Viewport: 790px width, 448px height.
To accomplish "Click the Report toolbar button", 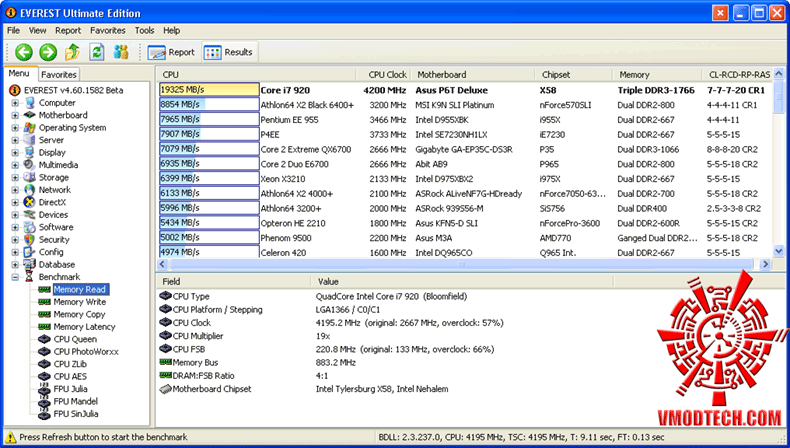I will pos(171,52).
